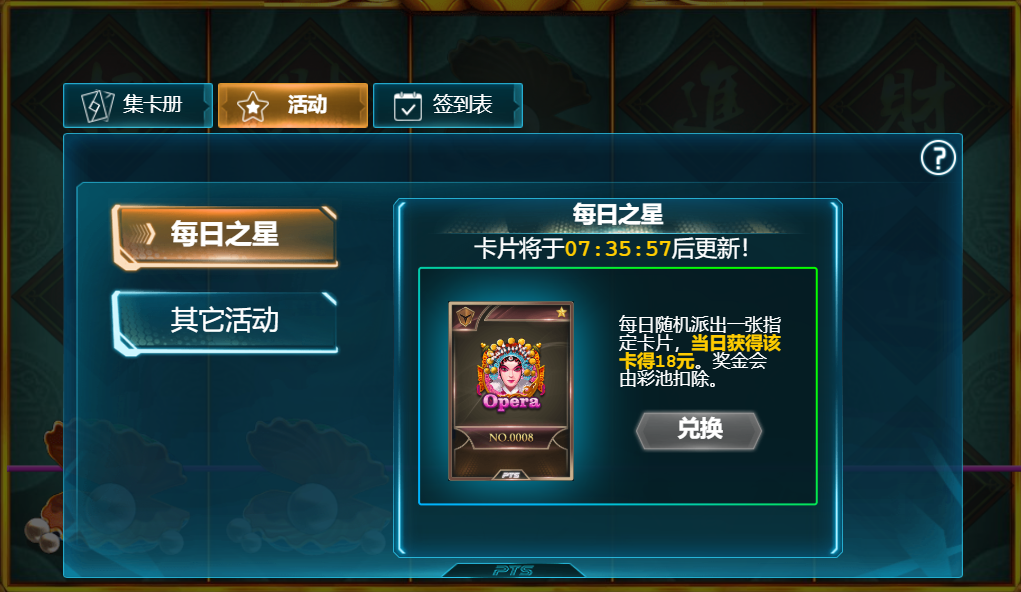Viewport: 1021px width, 592px height.
Task: Click the card stack icon beside 集卡册
Action: [98, 106]
